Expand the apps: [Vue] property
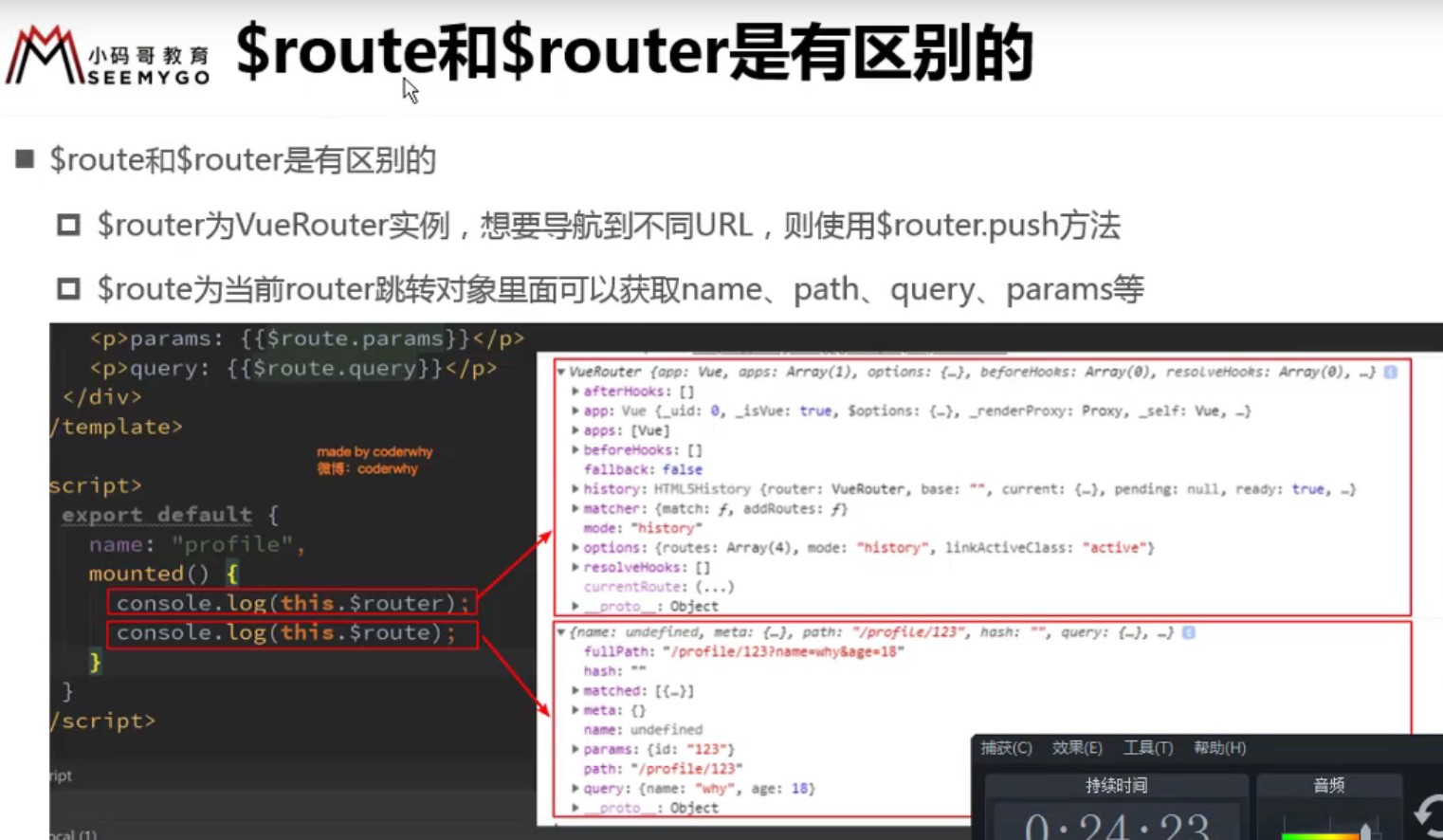1443x840 pixels. coord(575,430)
